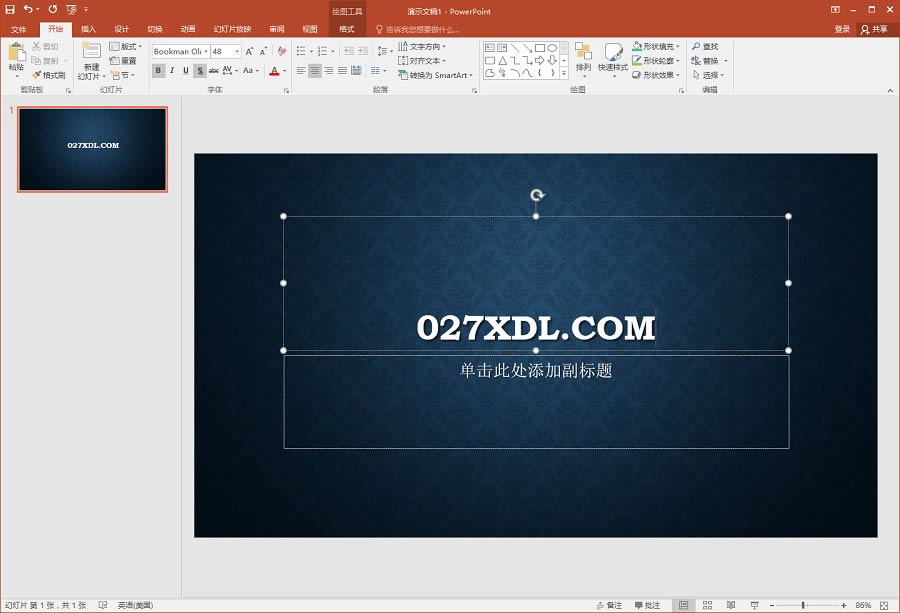Click the Find (查找) magnifier button

tap(705, 46)
